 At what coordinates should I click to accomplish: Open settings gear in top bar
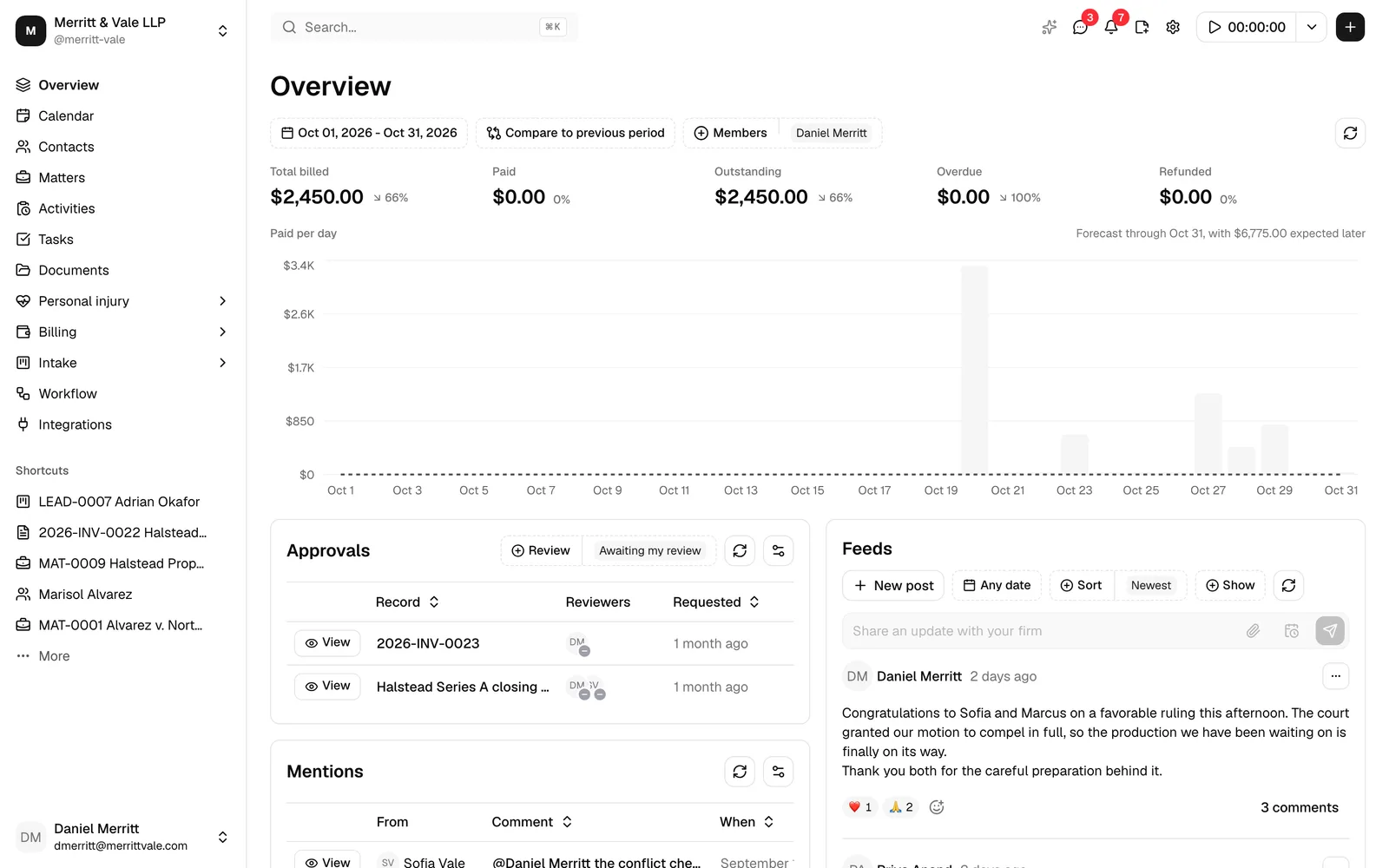tap(1173, 27)
